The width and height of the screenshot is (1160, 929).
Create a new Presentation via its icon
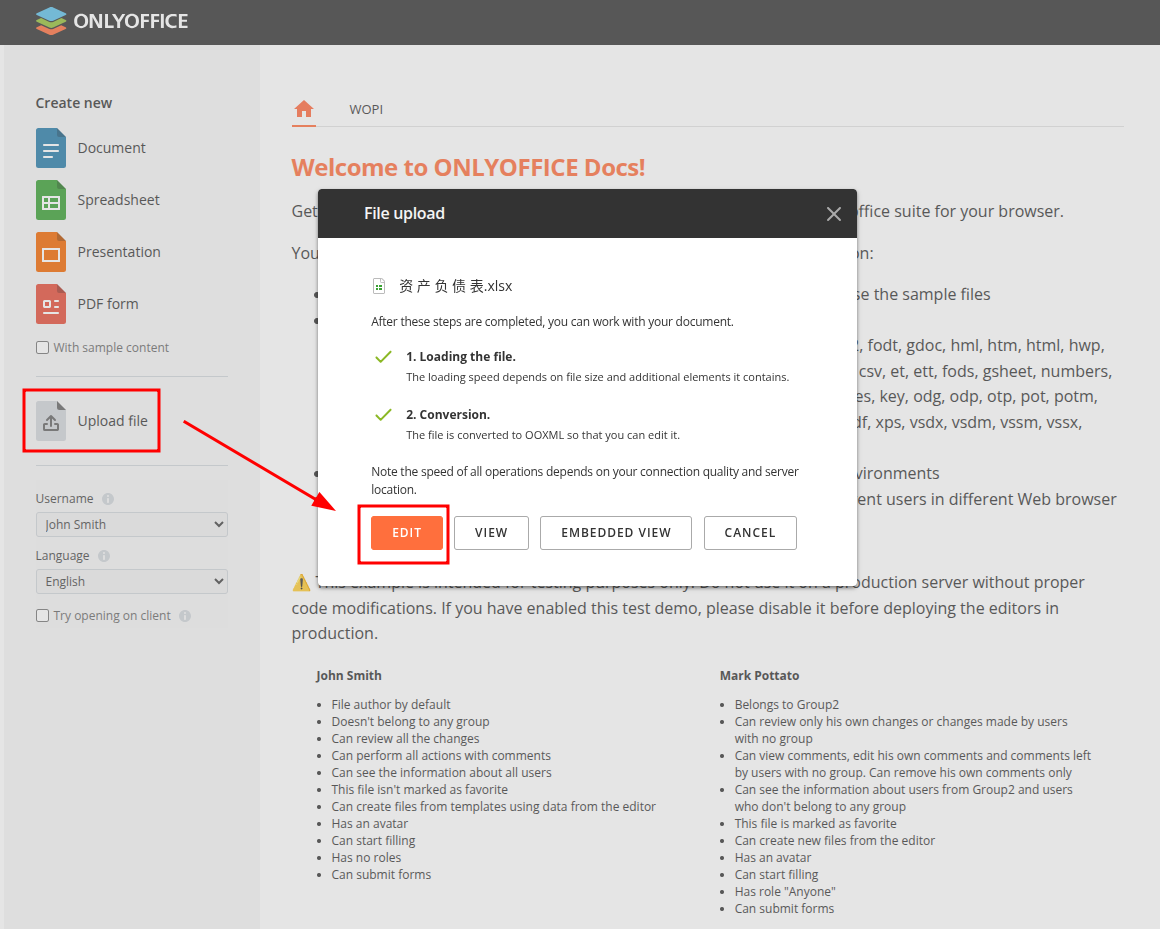(x=51, y=252)
